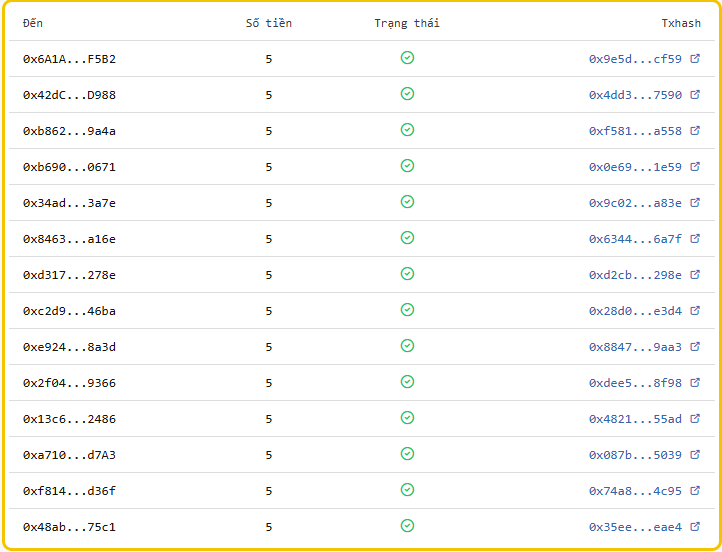Click success checkmark in 0x6A1A...F5B2 row
The width and height of the screenshot is (722, 552).
[407, 58]
